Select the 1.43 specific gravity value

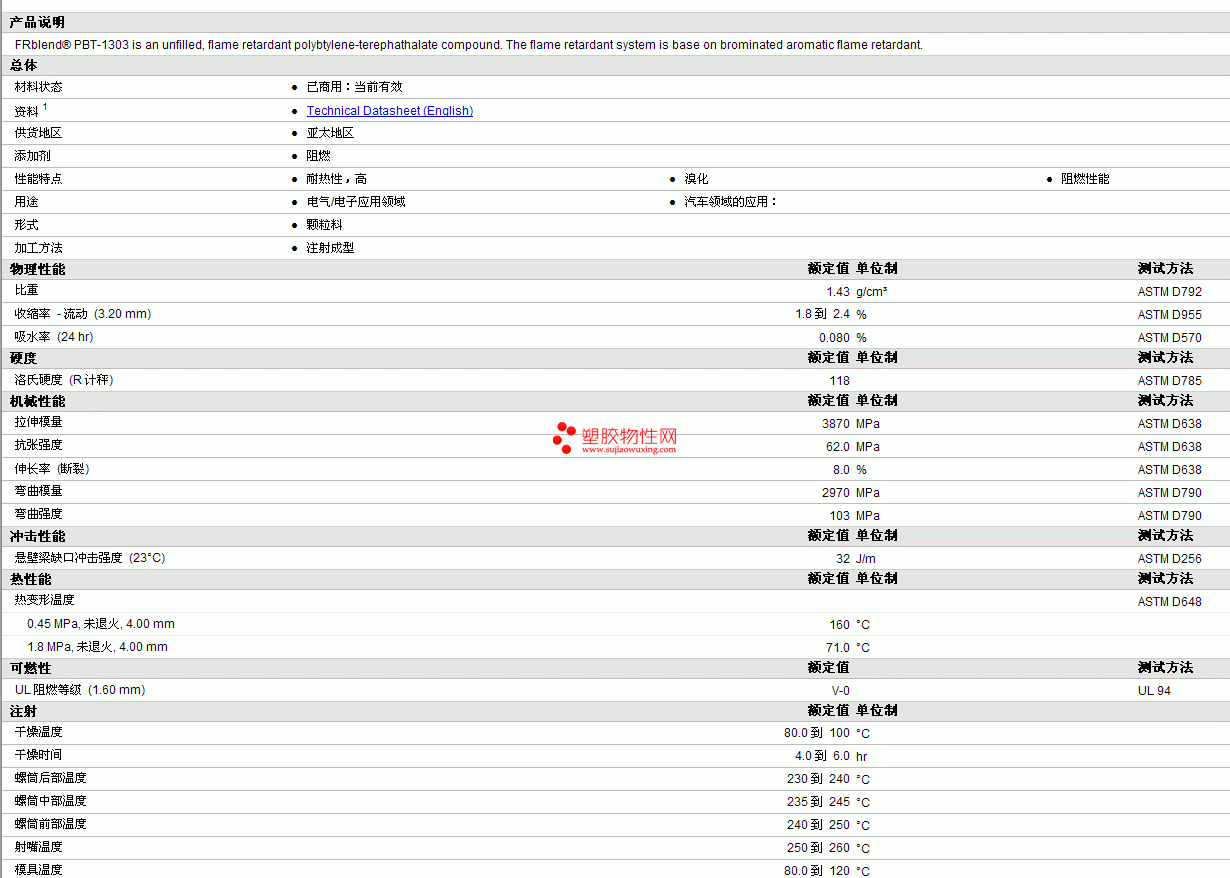point(838,292)
